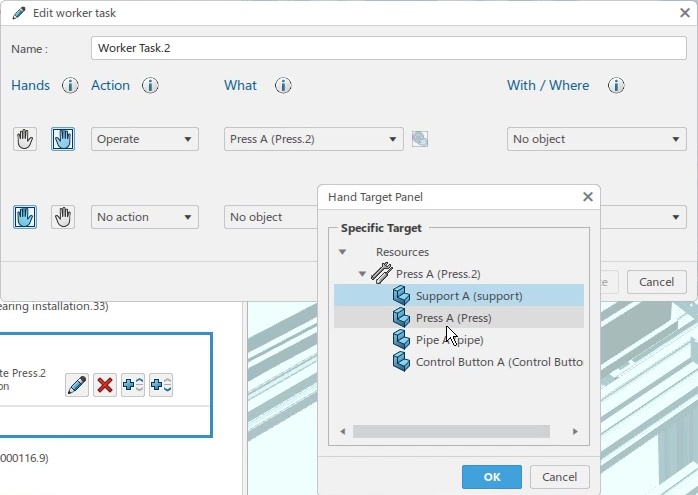This screenshot has width=698, height=495.
Task: Click the tree horizontal scrollbar left arrow
Action: [x=343, y=431]
